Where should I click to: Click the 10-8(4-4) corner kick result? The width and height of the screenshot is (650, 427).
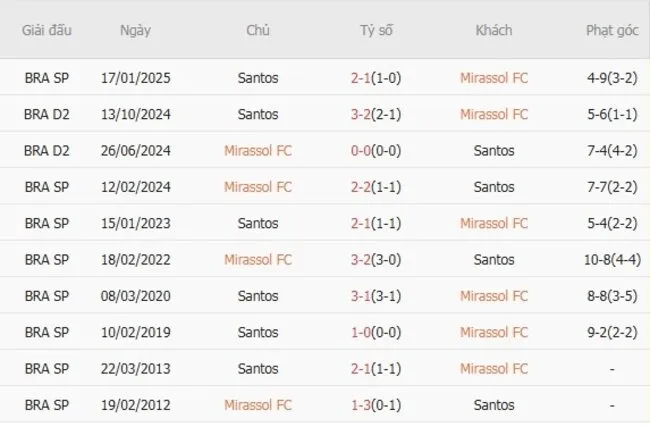click(x=612, y=260)
